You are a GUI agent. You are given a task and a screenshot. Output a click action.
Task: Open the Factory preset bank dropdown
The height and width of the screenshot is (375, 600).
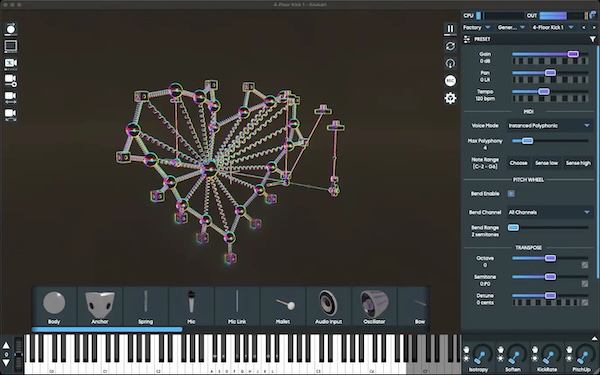476,28
